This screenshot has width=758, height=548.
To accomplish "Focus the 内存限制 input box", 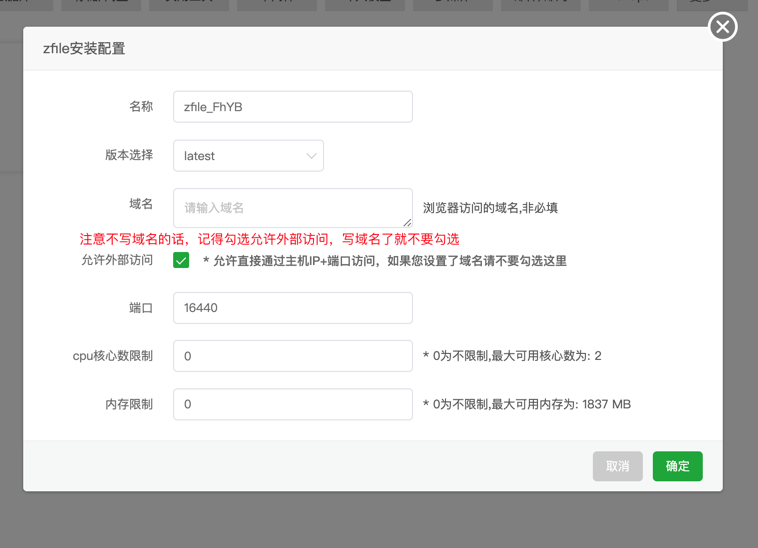I will coord(292,404).
